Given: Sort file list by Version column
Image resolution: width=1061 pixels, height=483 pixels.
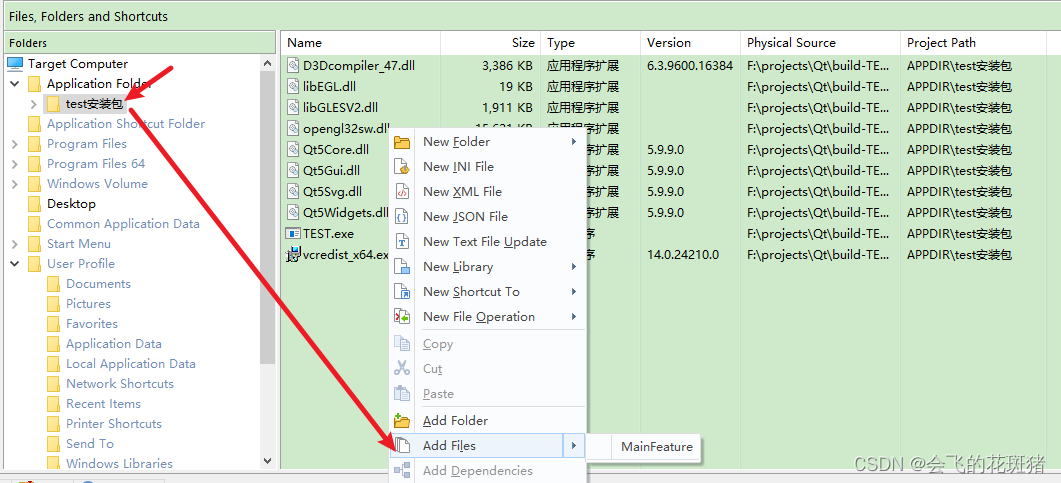Looking at the screenshot, I should click(x=690, y=43).
